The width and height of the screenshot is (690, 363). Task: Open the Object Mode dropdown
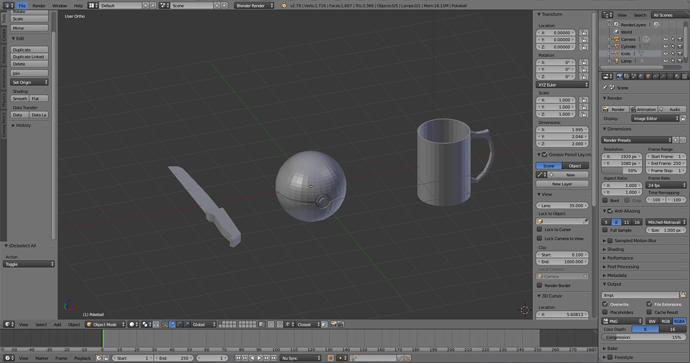106,324
